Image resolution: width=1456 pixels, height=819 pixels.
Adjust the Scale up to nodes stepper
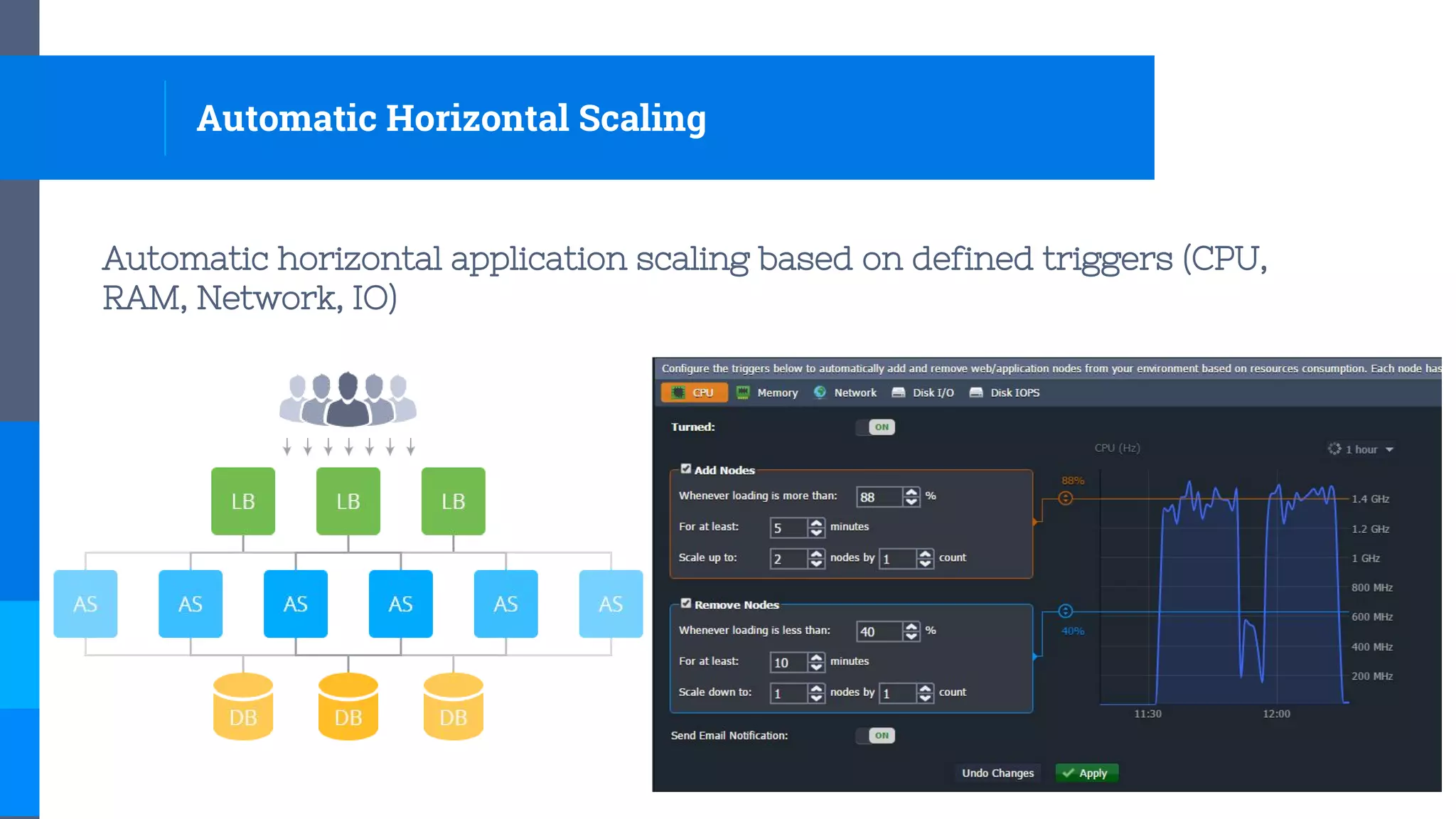(x=816, y=559)
